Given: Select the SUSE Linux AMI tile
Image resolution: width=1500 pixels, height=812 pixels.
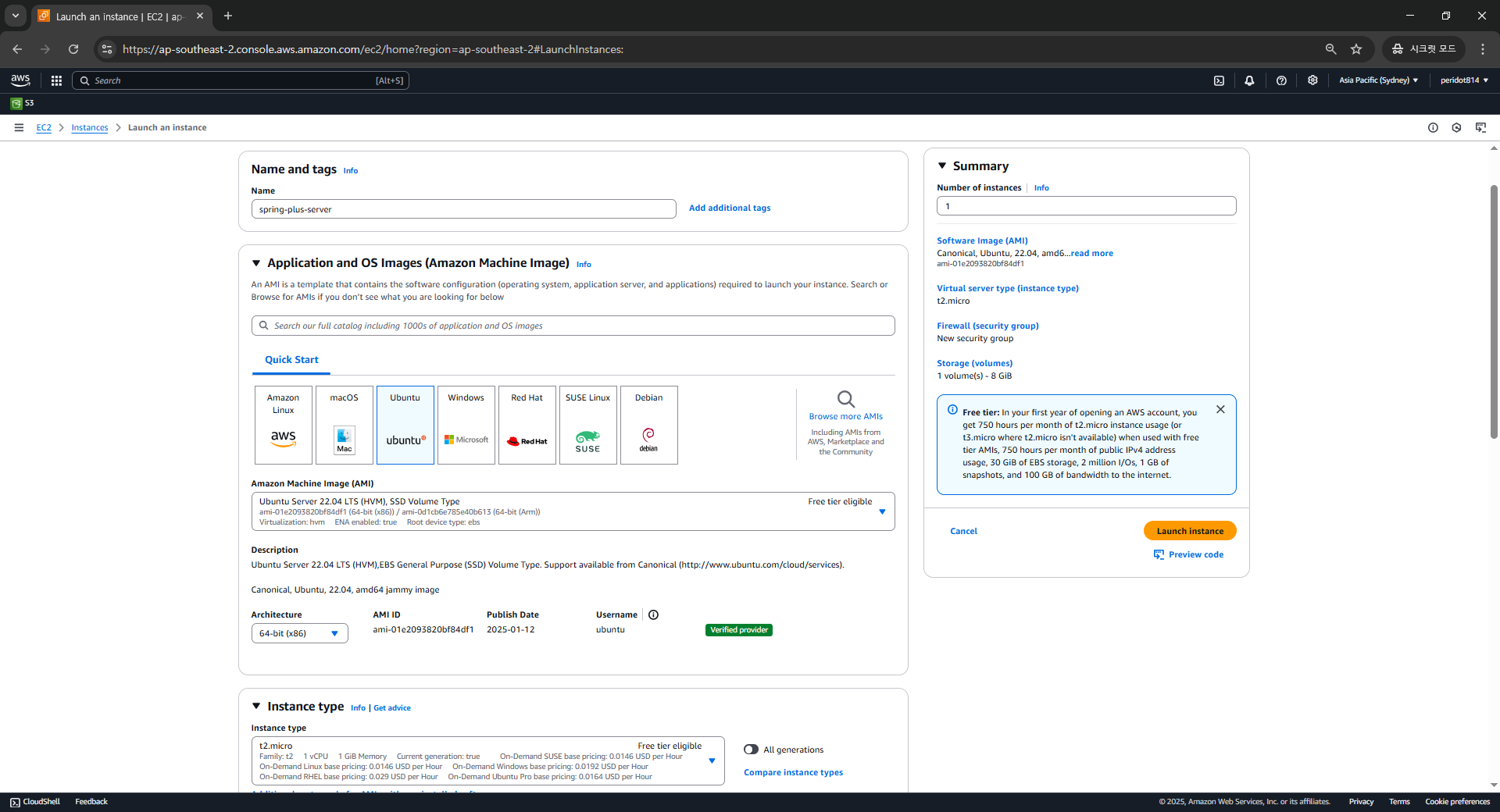Looking at the screenshot, I should coord(587,425).
